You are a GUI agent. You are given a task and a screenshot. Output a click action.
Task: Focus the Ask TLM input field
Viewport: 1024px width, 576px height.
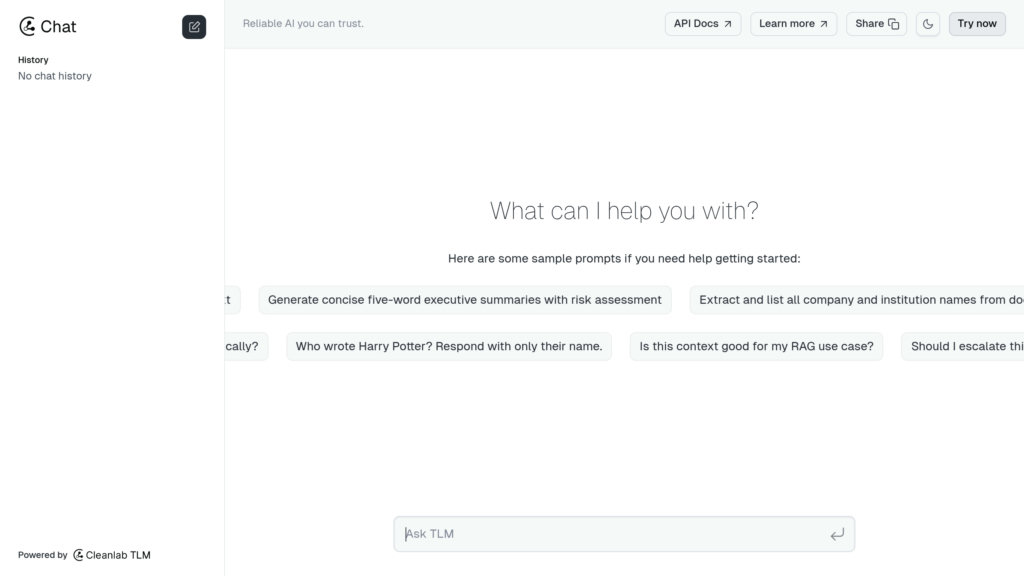point(624,534)
